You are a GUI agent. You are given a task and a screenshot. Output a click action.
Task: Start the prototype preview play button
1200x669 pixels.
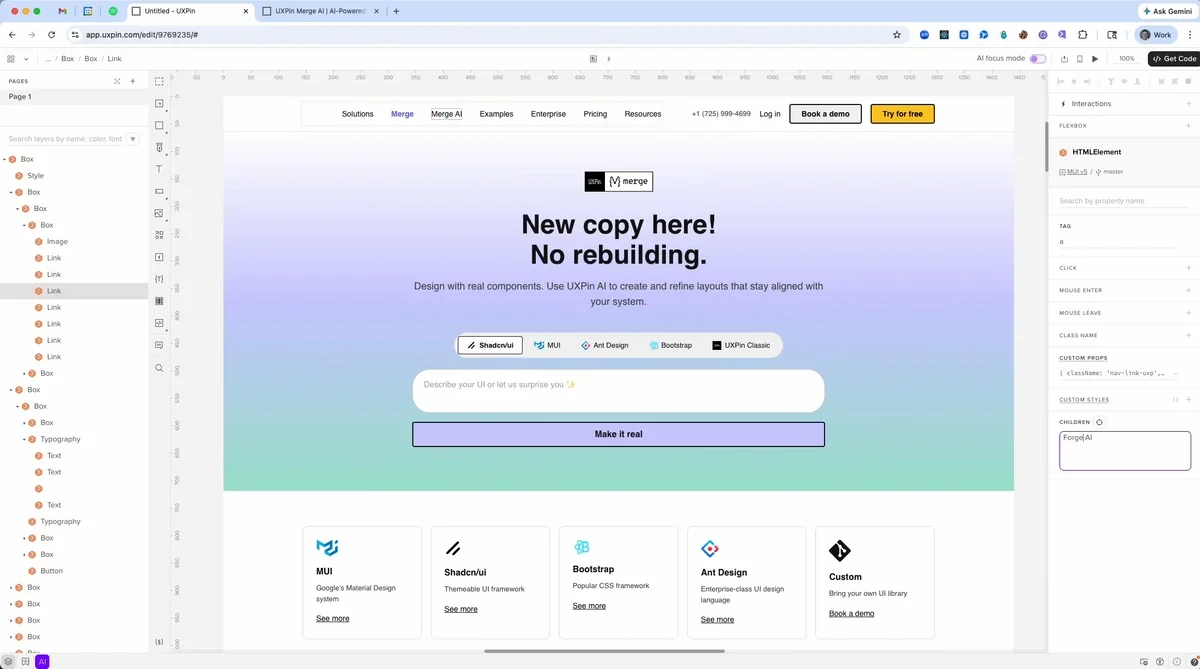click(1095, 59)
